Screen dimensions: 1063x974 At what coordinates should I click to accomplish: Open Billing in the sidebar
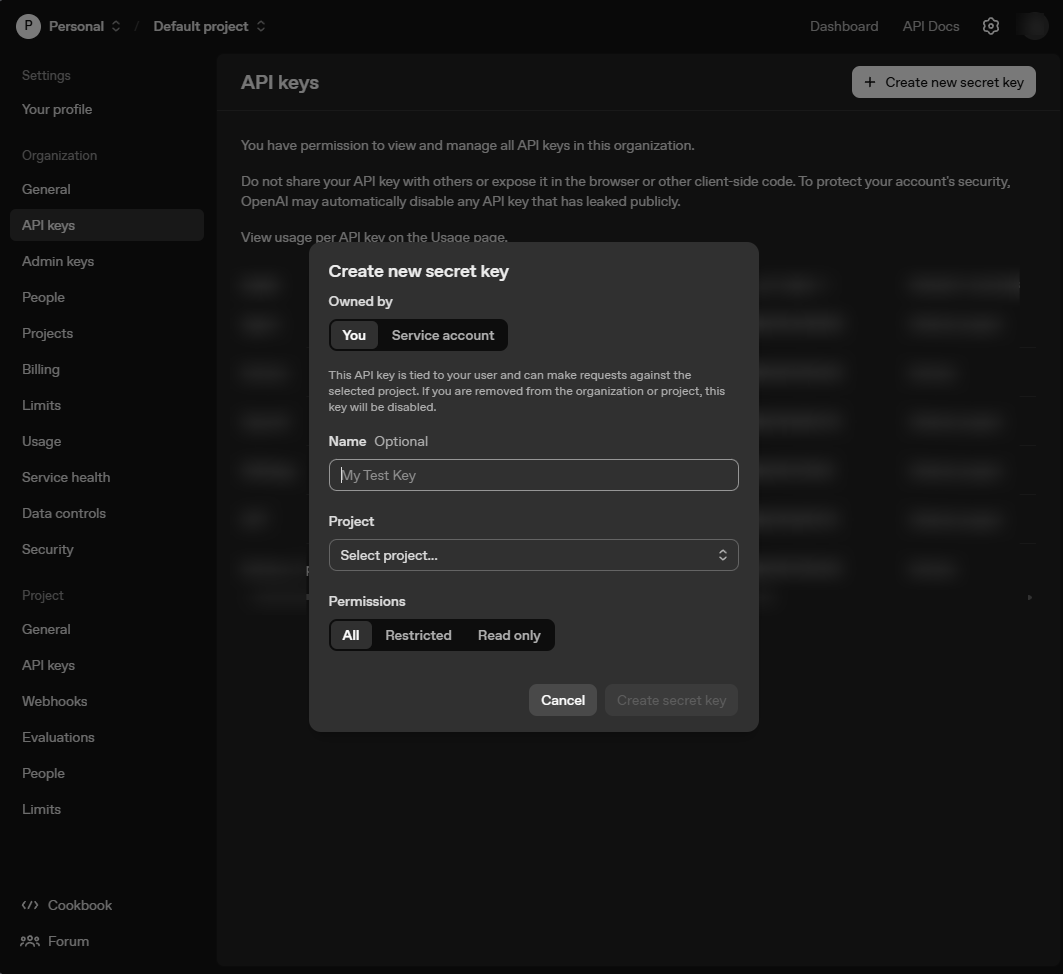[x=41, y=369]
